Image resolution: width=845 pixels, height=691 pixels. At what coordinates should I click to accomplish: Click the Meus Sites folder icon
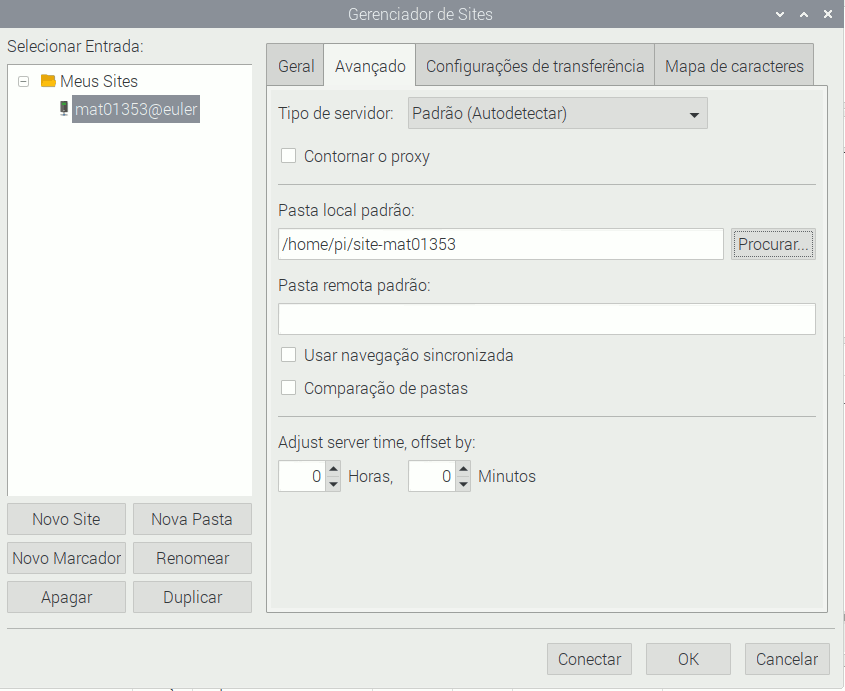(x=48, y=81)
